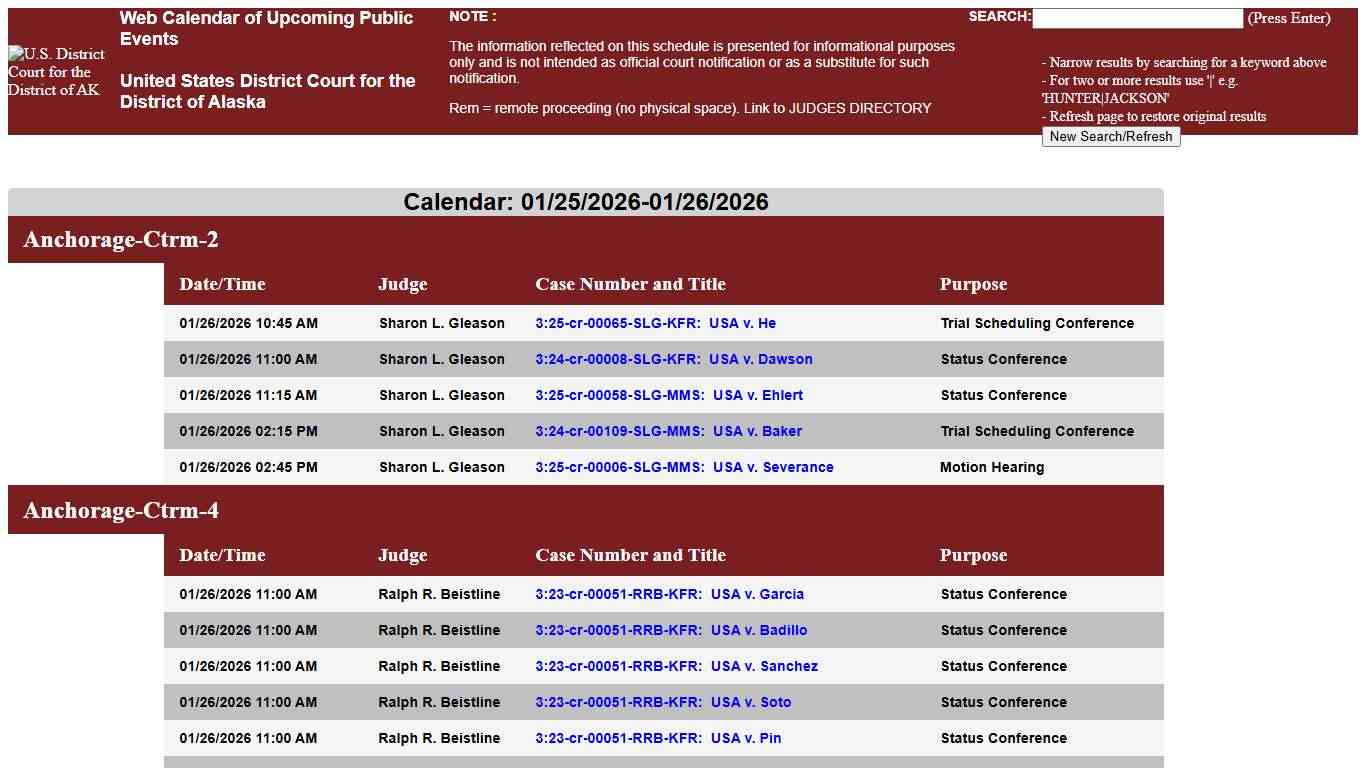Open the USA v. Dawson case link
This screenshot has width=1366, height=768.
(673, 359)
